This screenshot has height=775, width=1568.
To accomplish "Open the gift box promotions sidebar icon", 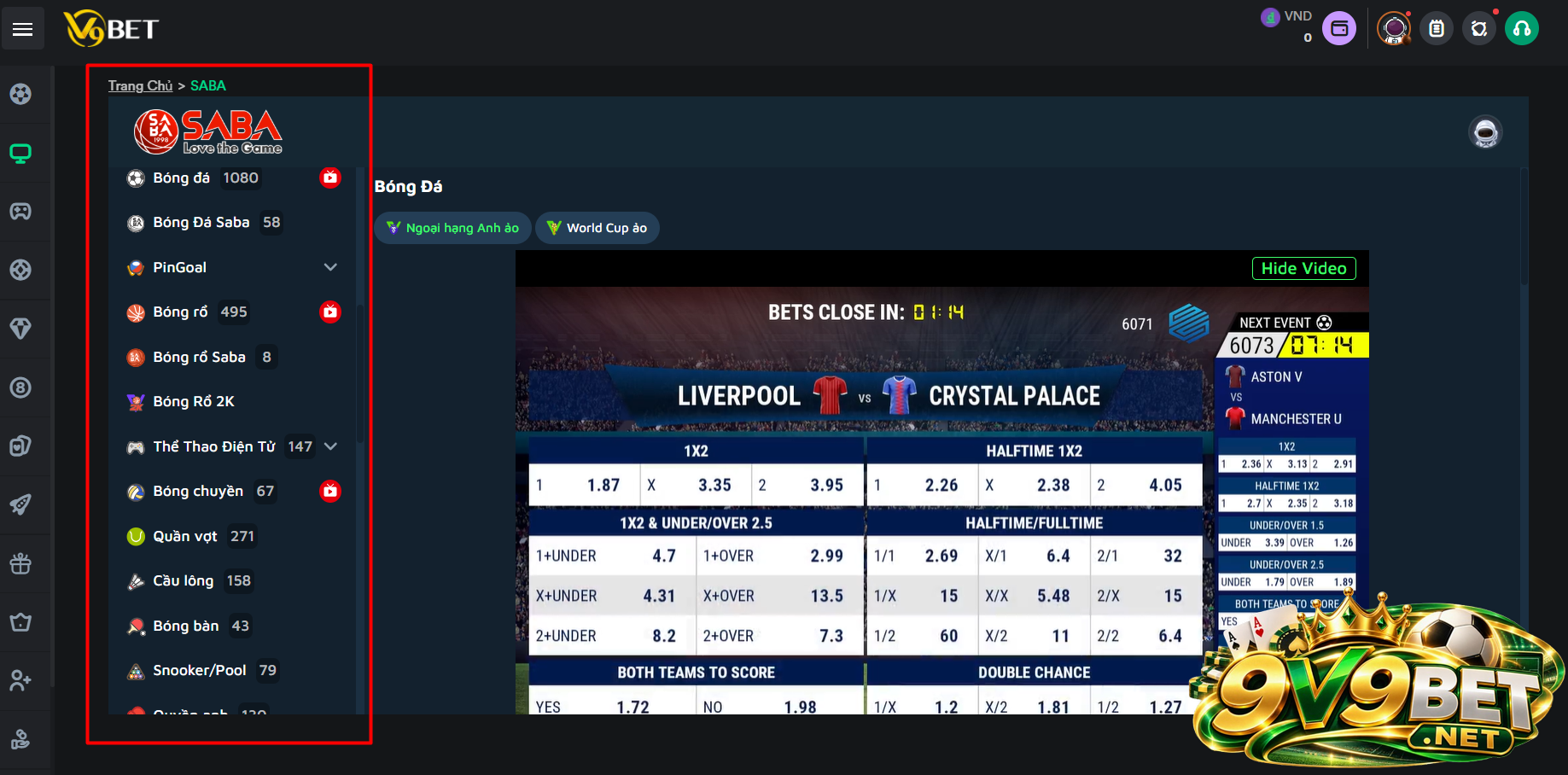I will pyautogui.click(x=20, y=563).
